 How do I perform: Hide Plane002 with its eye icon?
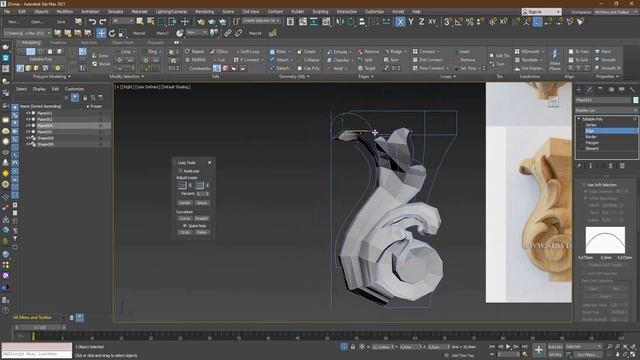[x=28, y=120]
